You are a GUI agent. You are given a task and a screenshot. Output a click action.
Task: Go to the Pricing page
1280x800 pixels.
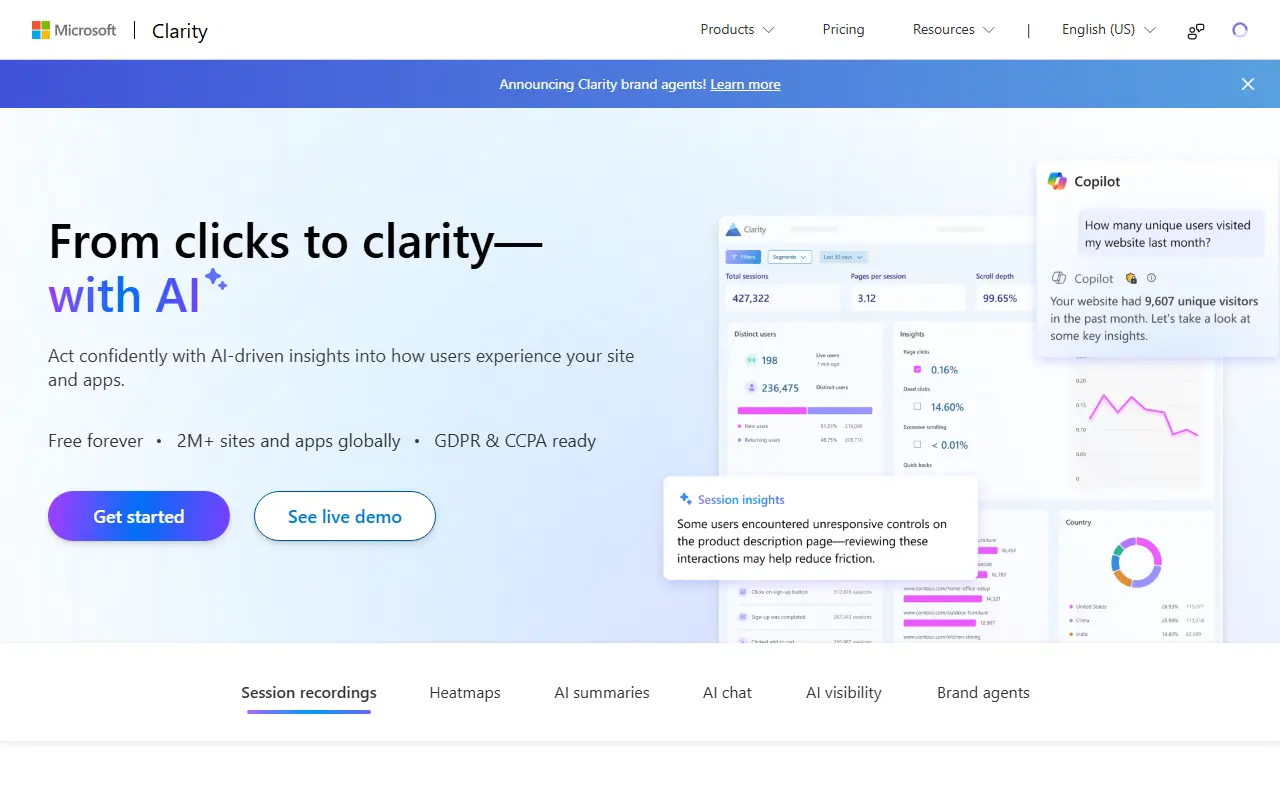click(x=843, y=30)
